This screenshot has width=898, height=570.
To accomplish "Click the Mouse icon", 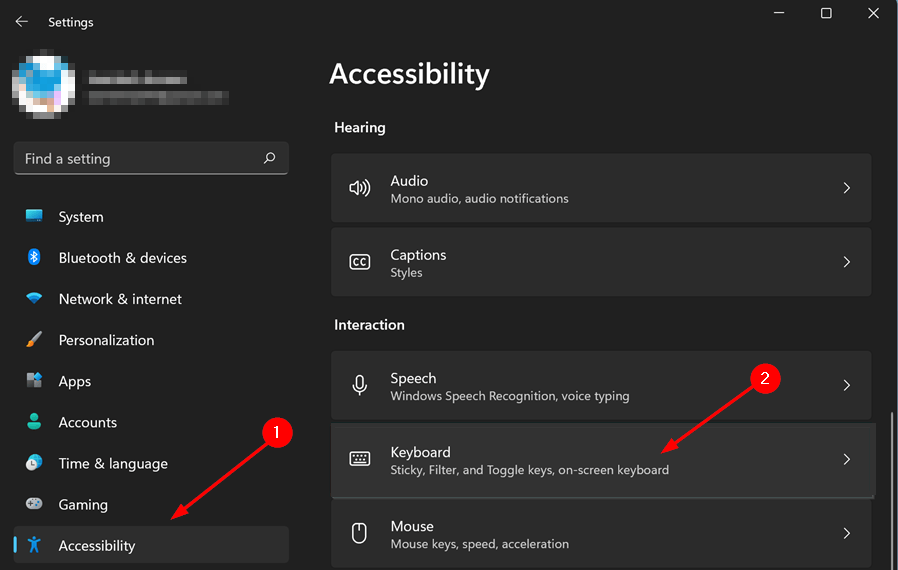I will point(359,533).
